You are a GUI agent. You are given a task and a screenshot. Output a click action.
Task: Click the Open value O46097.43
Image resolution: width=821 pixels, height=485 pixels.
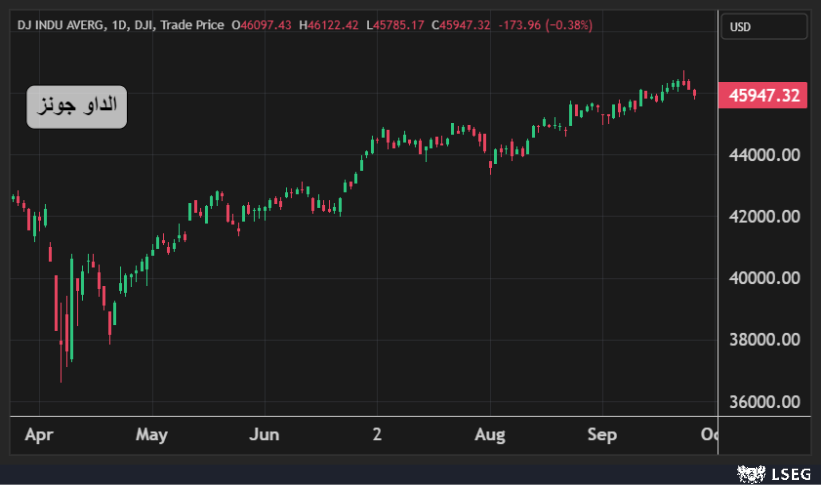262,24
